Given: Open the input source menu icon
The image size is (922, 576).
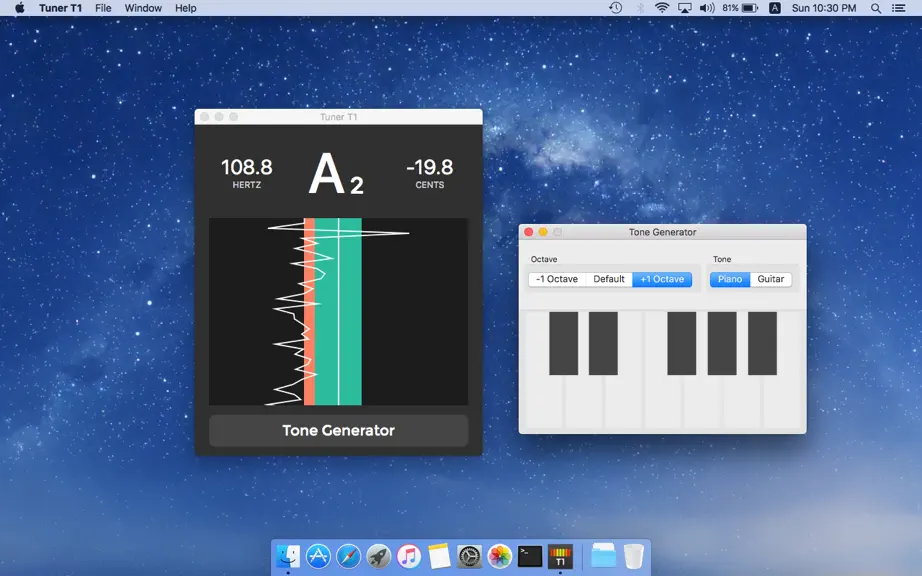Looking at the screenshot, I should click(775, 8).
